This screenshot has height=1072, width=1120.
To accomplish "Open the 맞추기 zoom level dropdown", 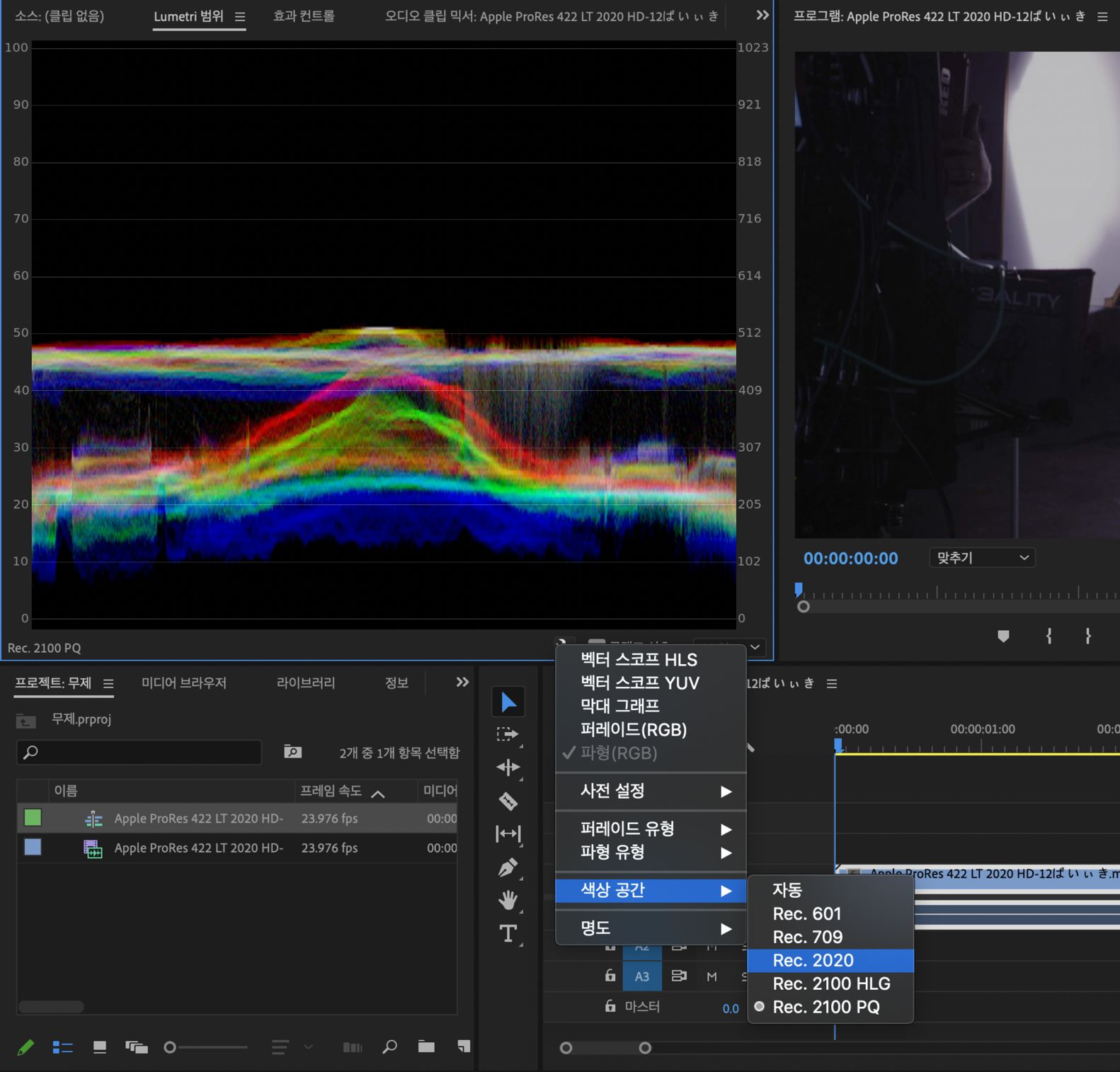I will coord(981,558).
